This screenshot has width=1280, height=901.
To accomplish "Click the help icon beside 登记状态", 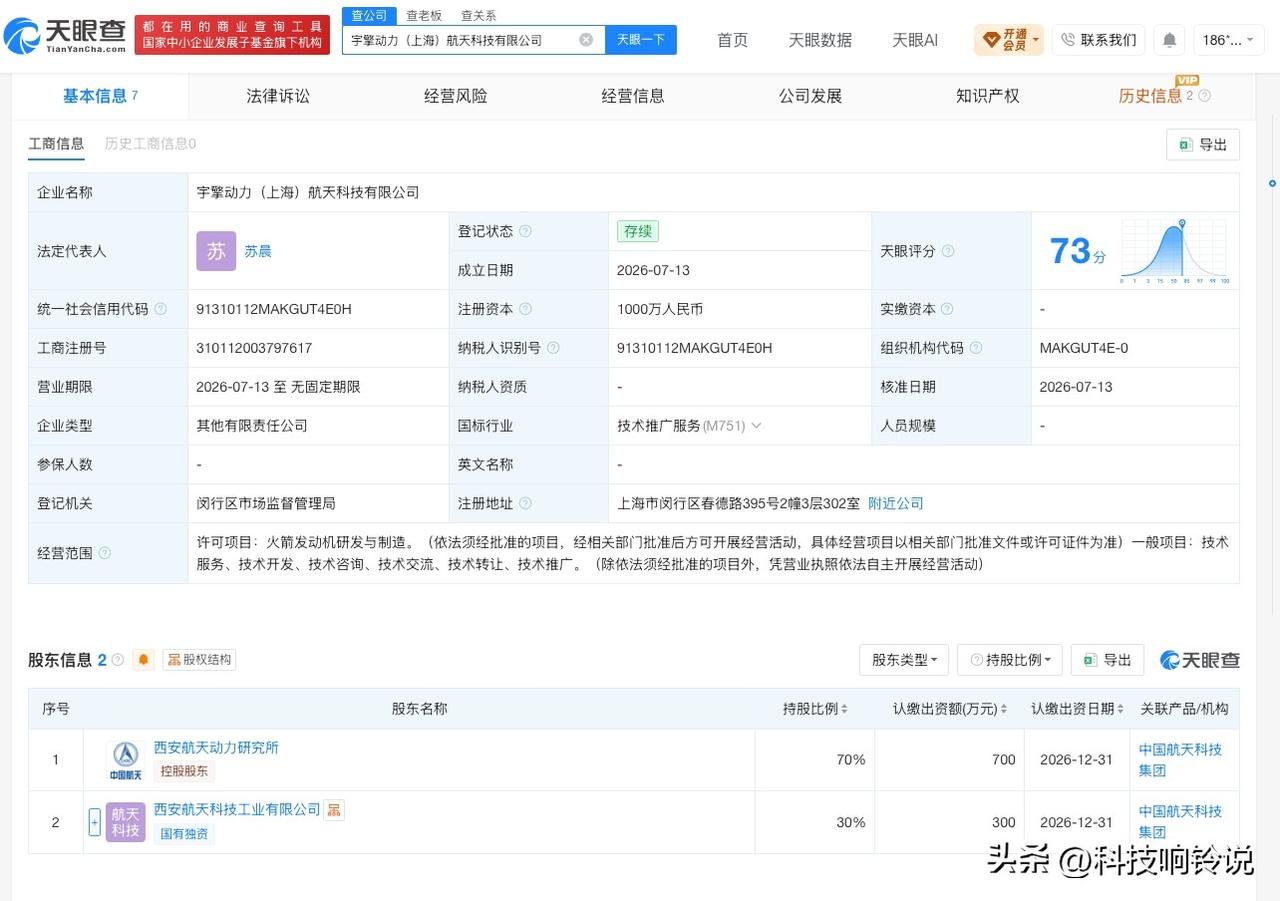I will click(525, 231).
